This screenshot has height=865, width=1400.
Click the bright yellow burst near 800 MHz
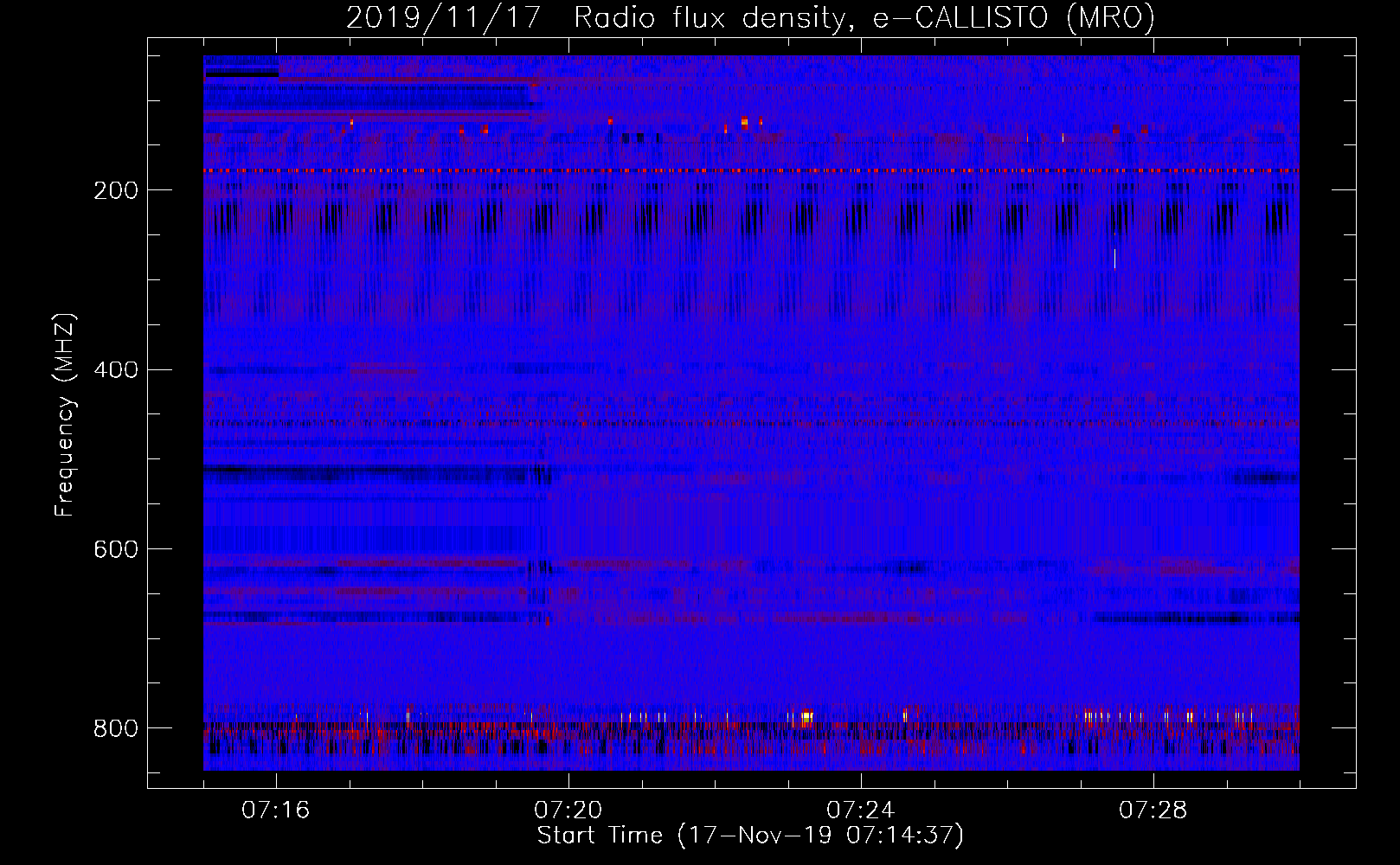806,717
